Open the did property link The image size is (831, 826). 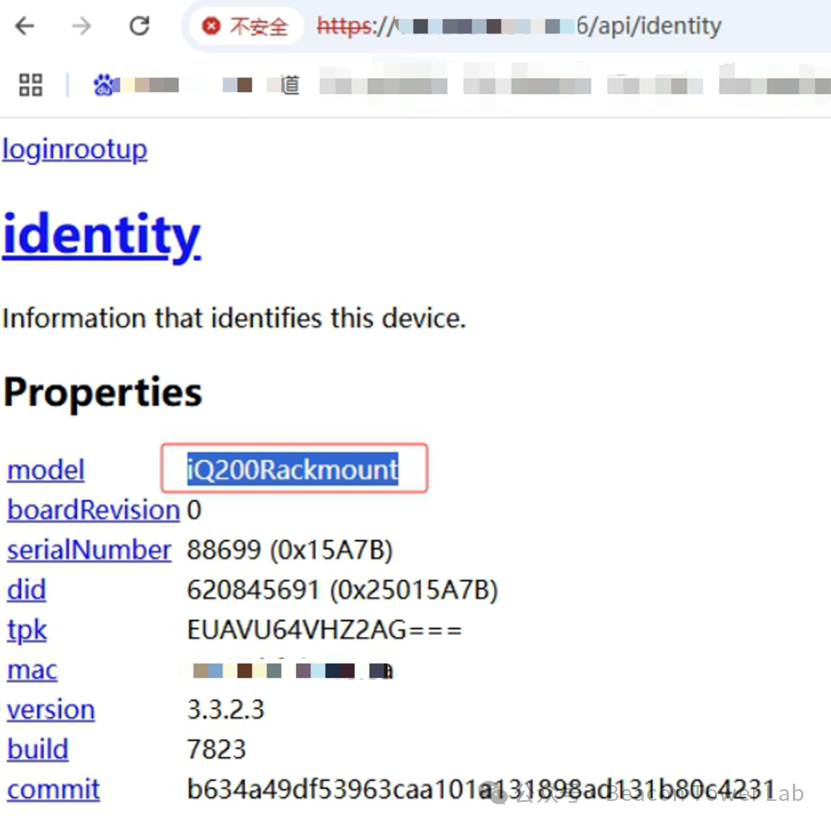pos(26,590)
